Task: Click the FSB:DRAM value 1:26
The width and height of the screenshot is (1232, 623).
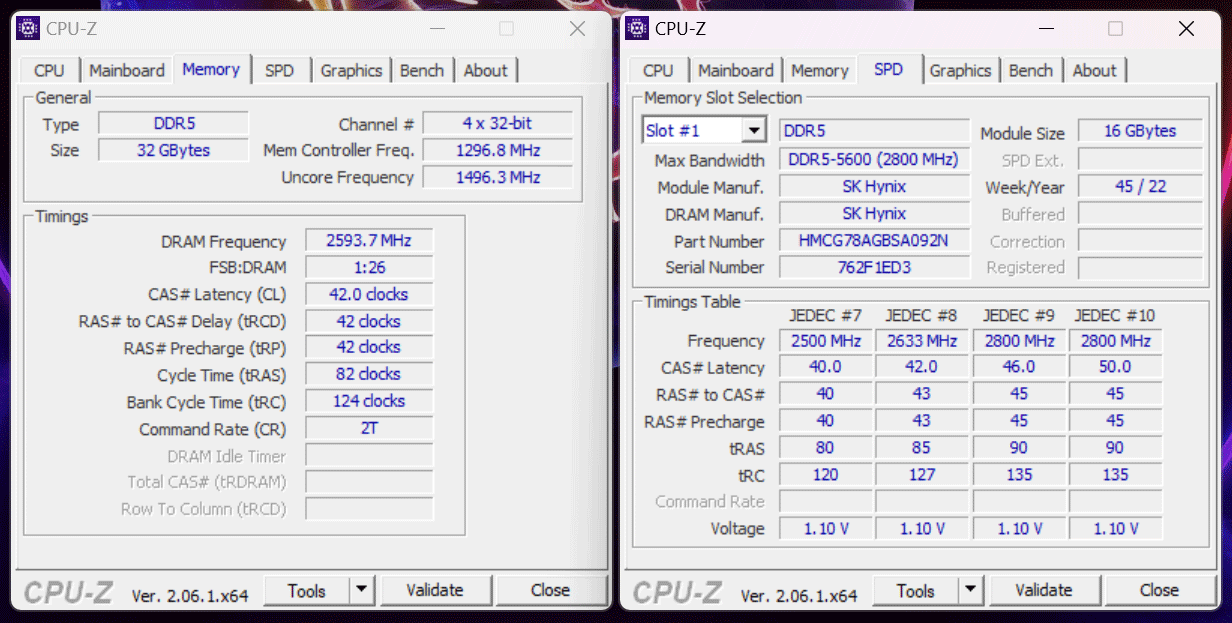Action: coord(369,267)
